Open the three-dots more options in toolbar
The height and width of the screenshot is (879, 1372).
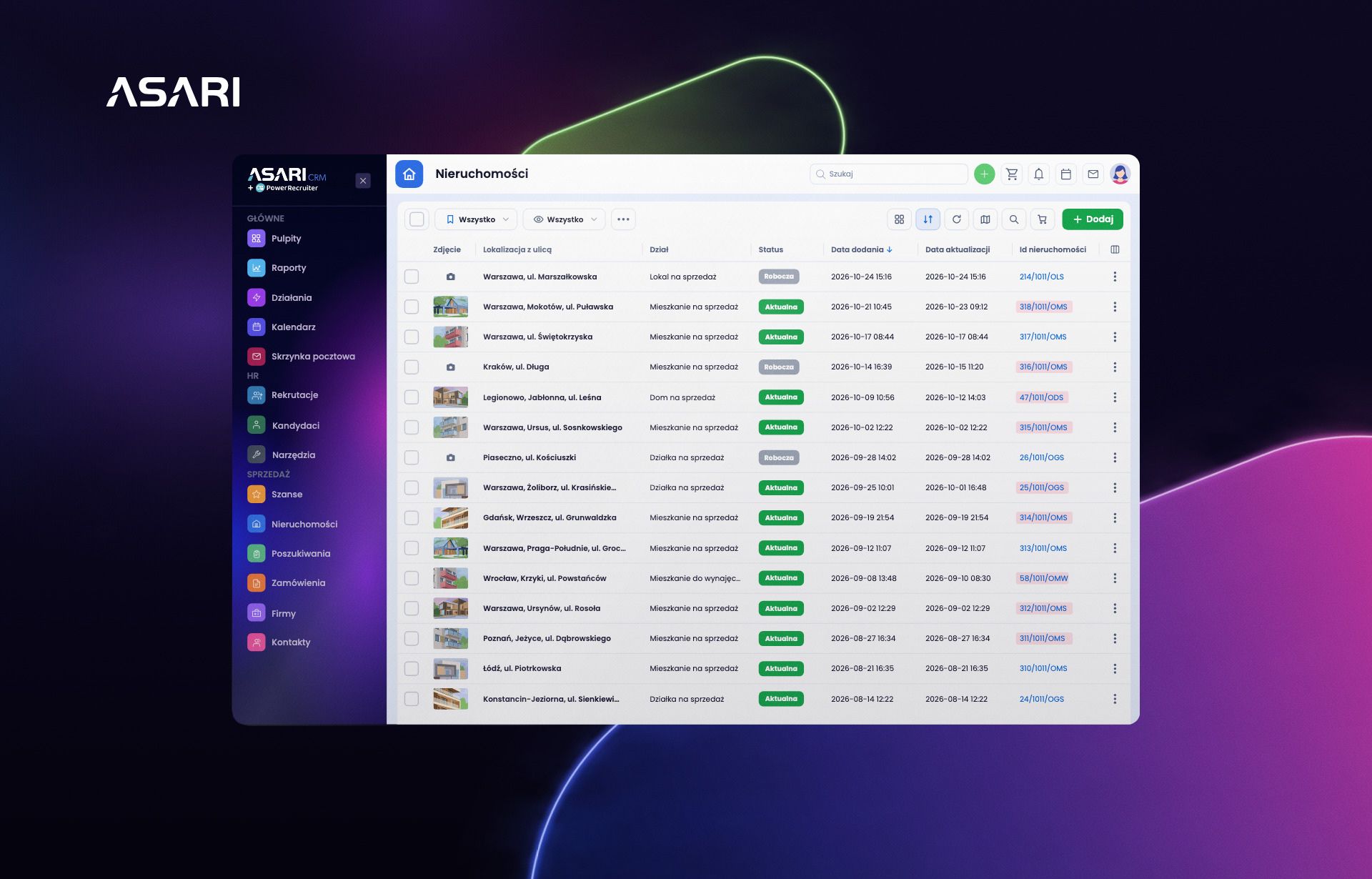[623, 219]
